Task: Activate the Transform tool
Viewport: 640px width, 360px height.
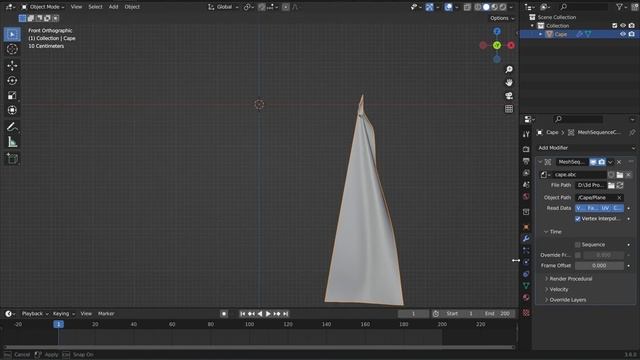Action: click(12, 110)
